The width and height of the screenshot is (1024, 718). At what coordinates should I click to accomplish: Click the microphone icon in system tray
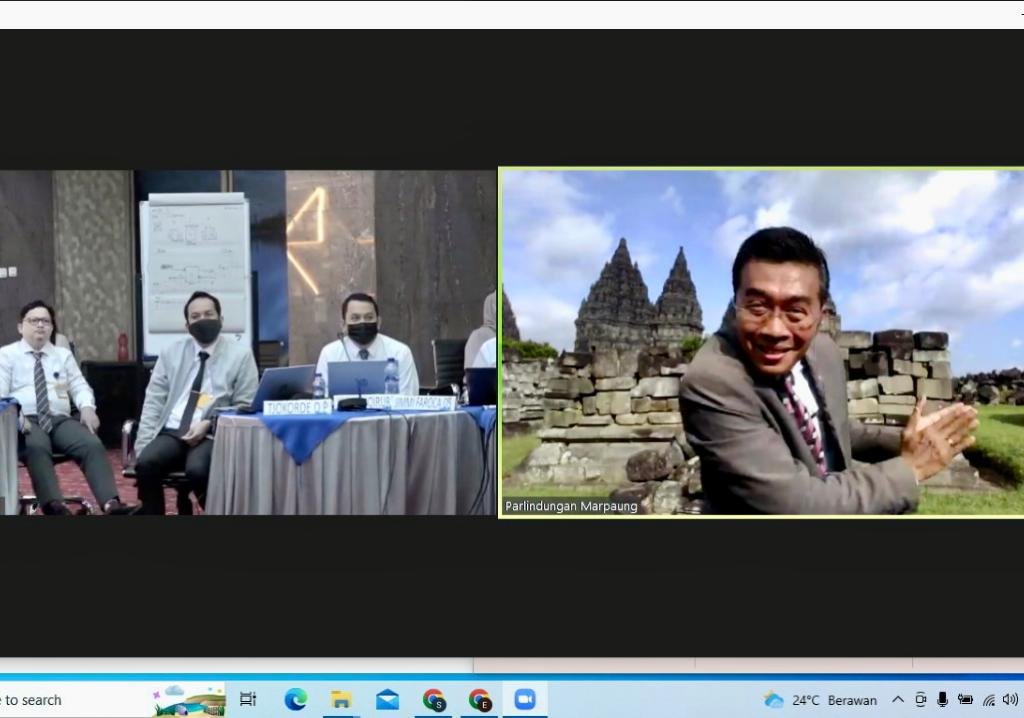942,700
